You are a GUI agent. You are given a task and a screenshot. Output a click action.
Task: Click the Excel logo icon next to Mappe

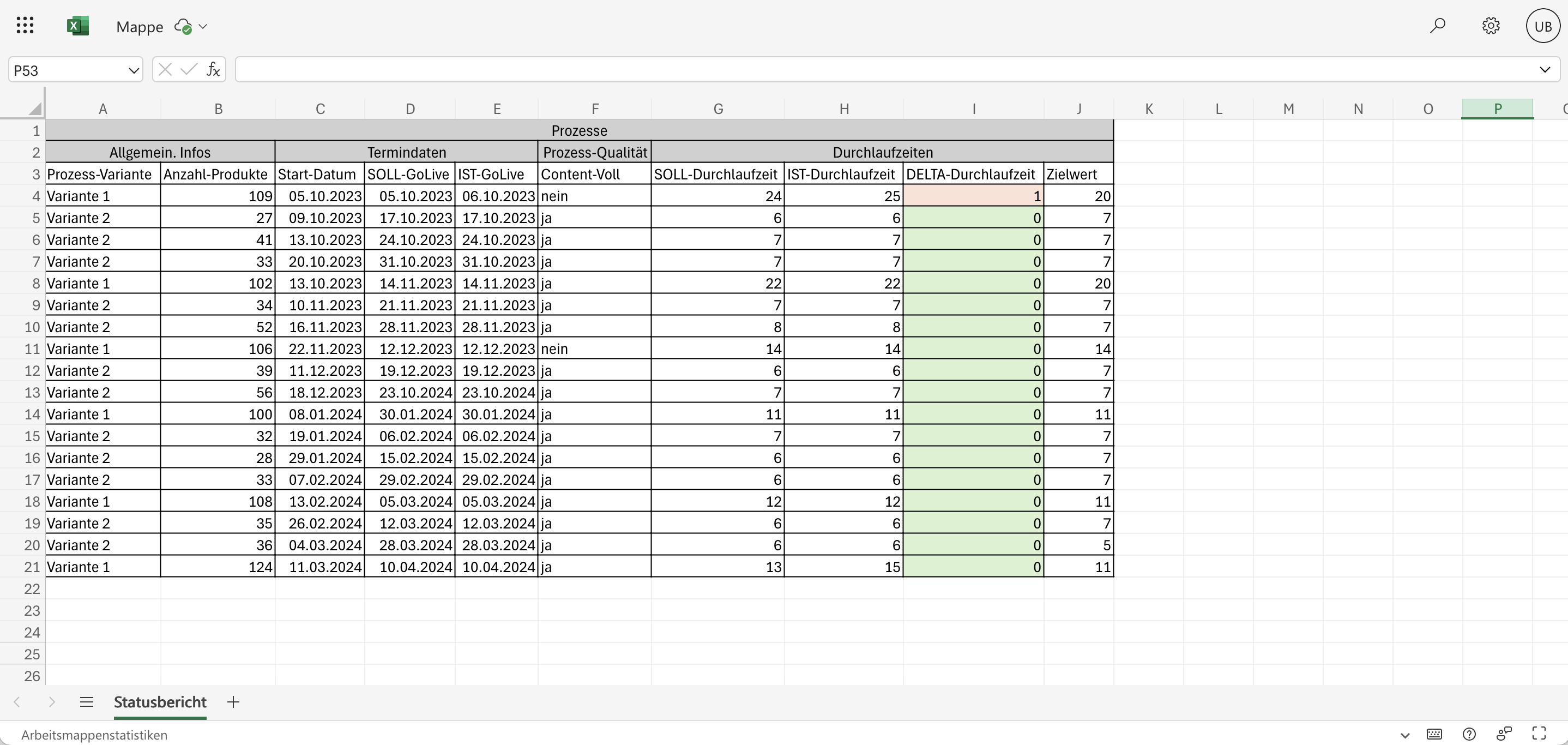77,26
